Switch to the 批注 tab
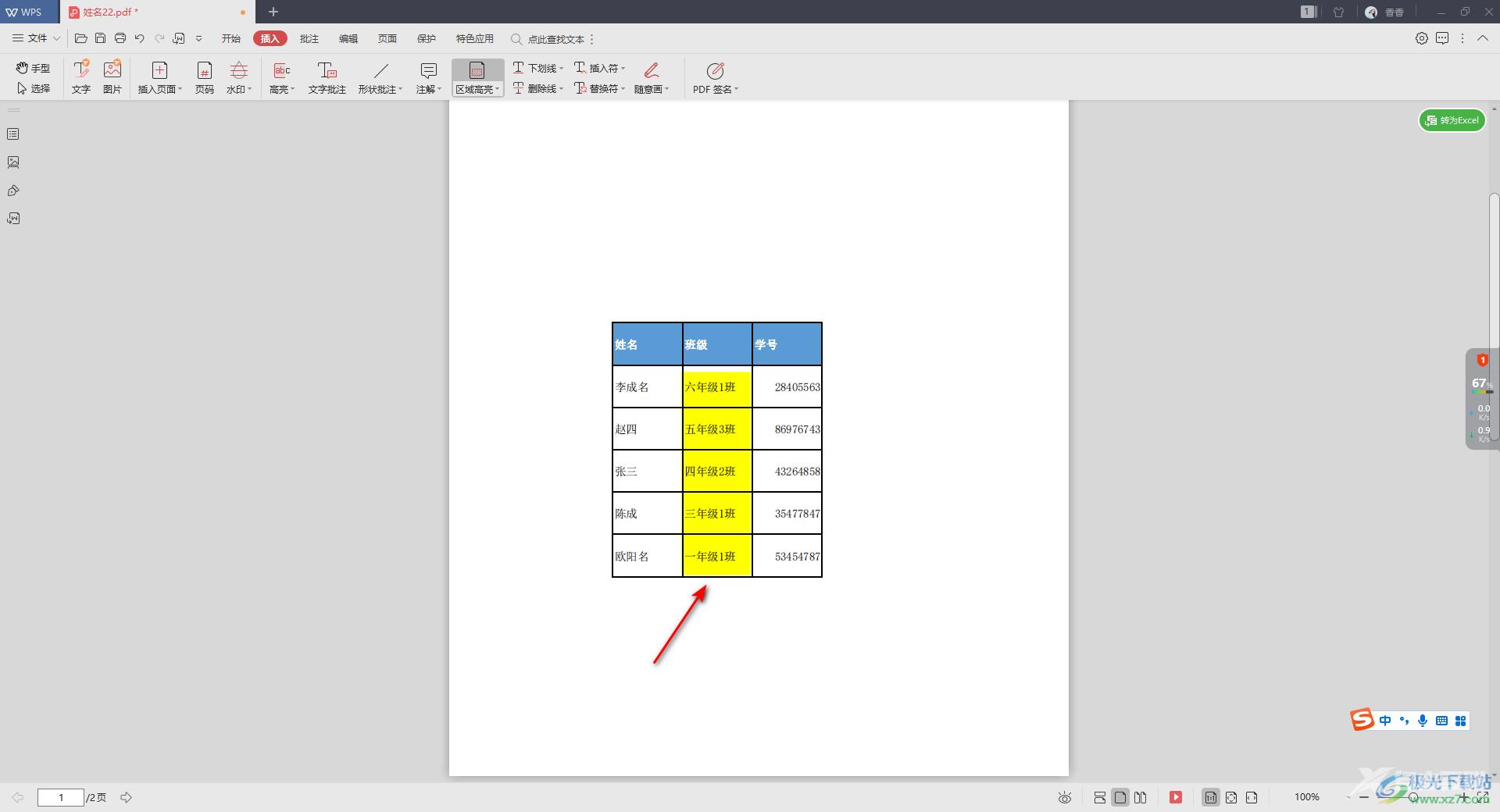 click(x=309, y=38)
